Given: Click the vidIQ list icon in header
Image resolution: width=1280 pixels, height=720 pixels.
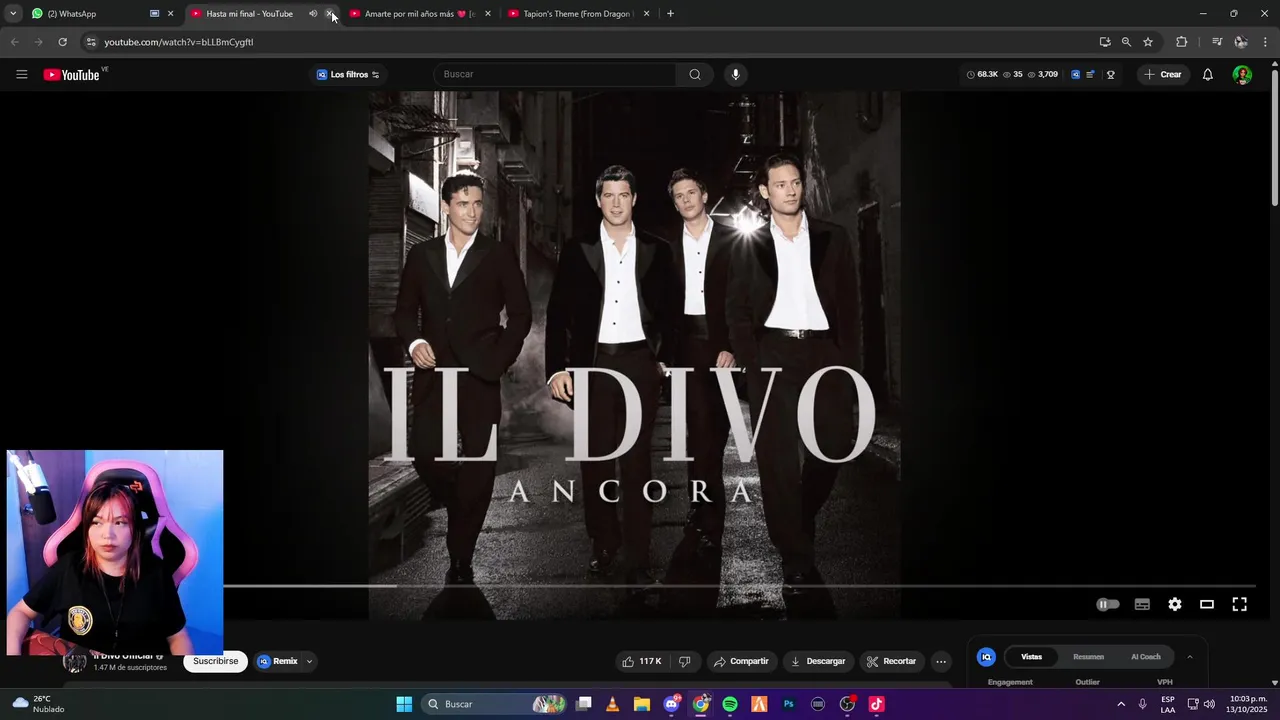Looking at the screenshot, I should (x=1090, y=75).
